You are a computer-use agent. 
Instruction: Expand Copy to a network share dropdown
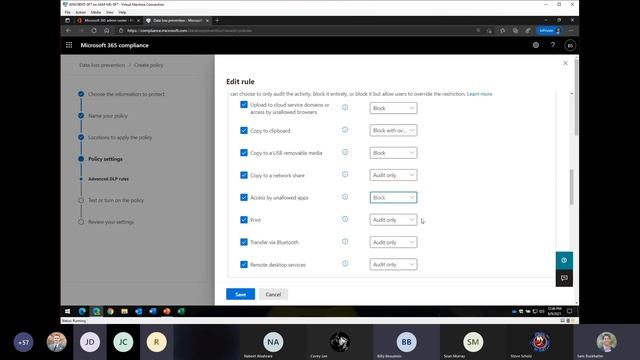coord(393,175)
